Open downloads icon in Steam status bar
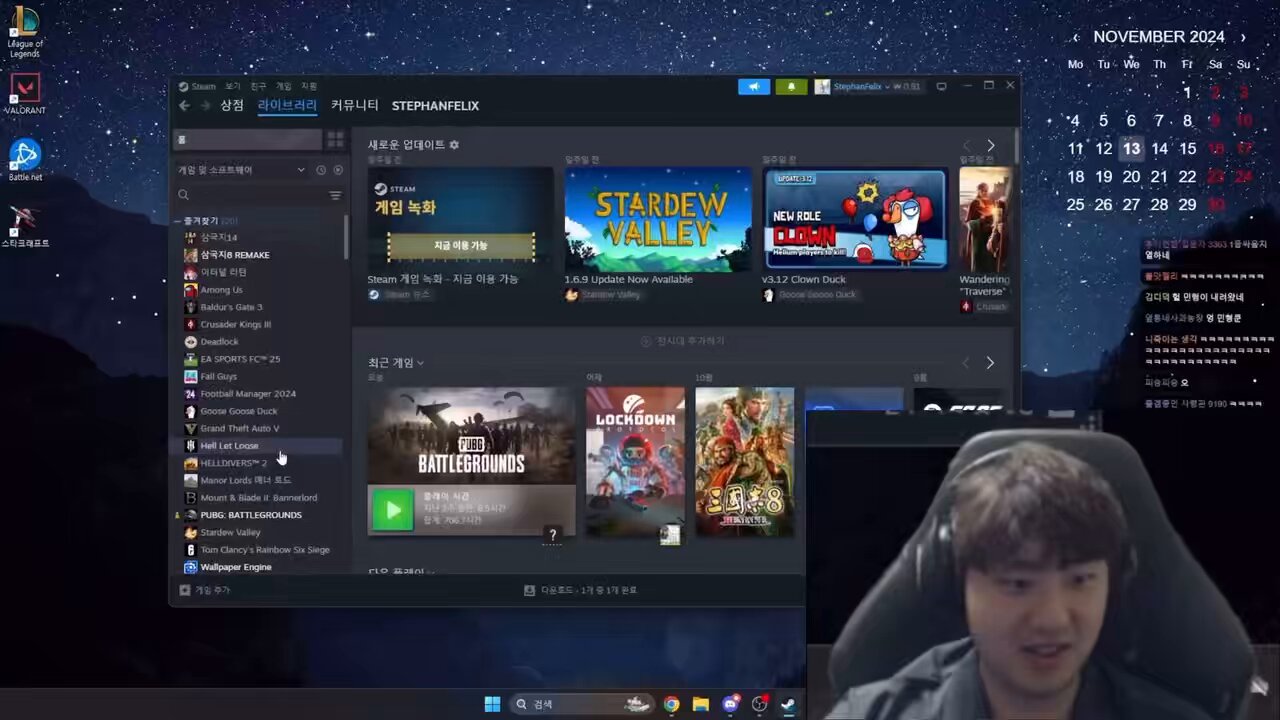The height and width of the screenshot is (720, 1280). tap(529, 590)
